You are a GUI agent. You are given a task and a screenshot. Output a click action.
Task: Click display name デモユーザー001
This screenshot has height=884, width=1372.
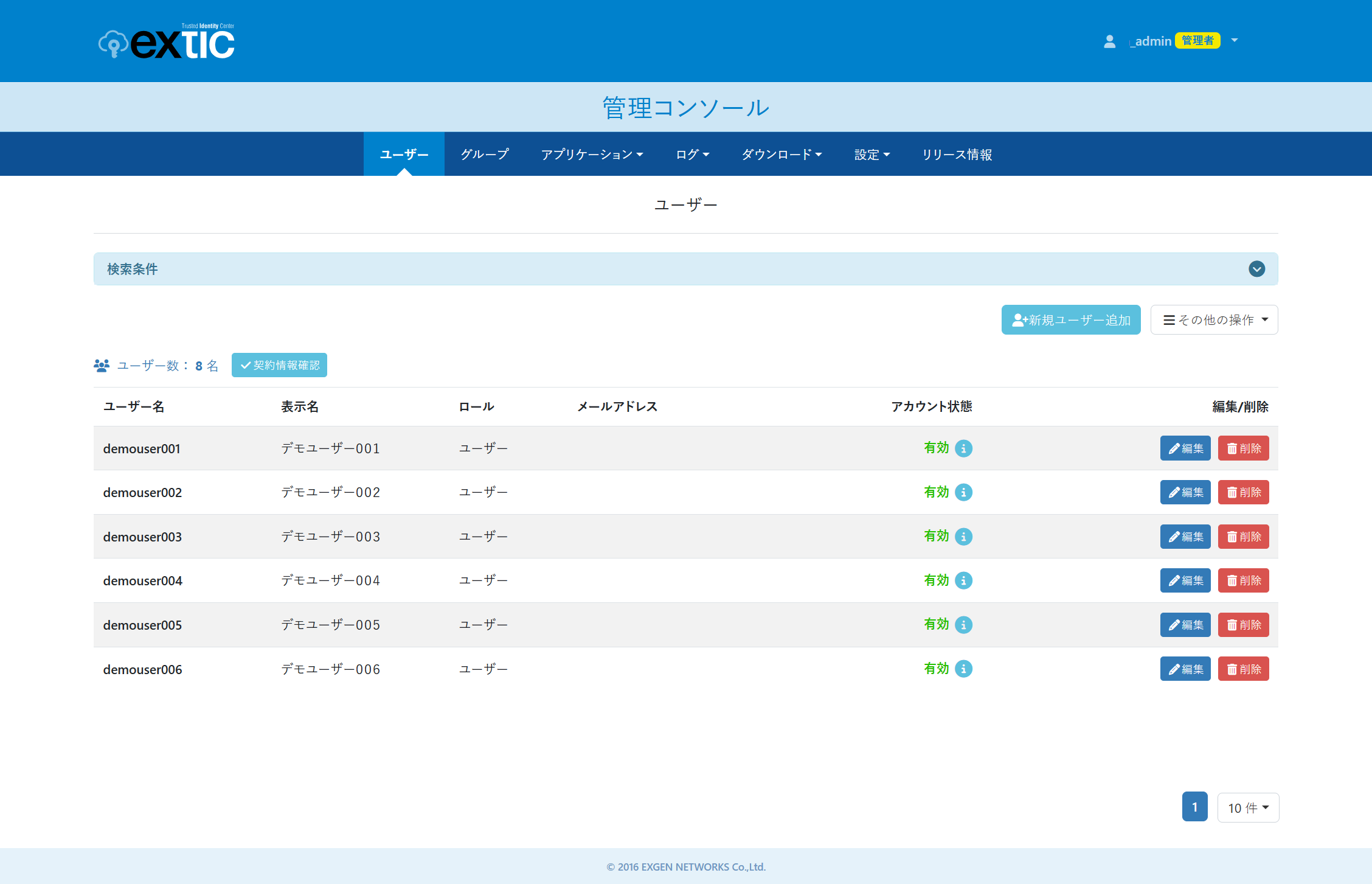(x=330, y=448)
